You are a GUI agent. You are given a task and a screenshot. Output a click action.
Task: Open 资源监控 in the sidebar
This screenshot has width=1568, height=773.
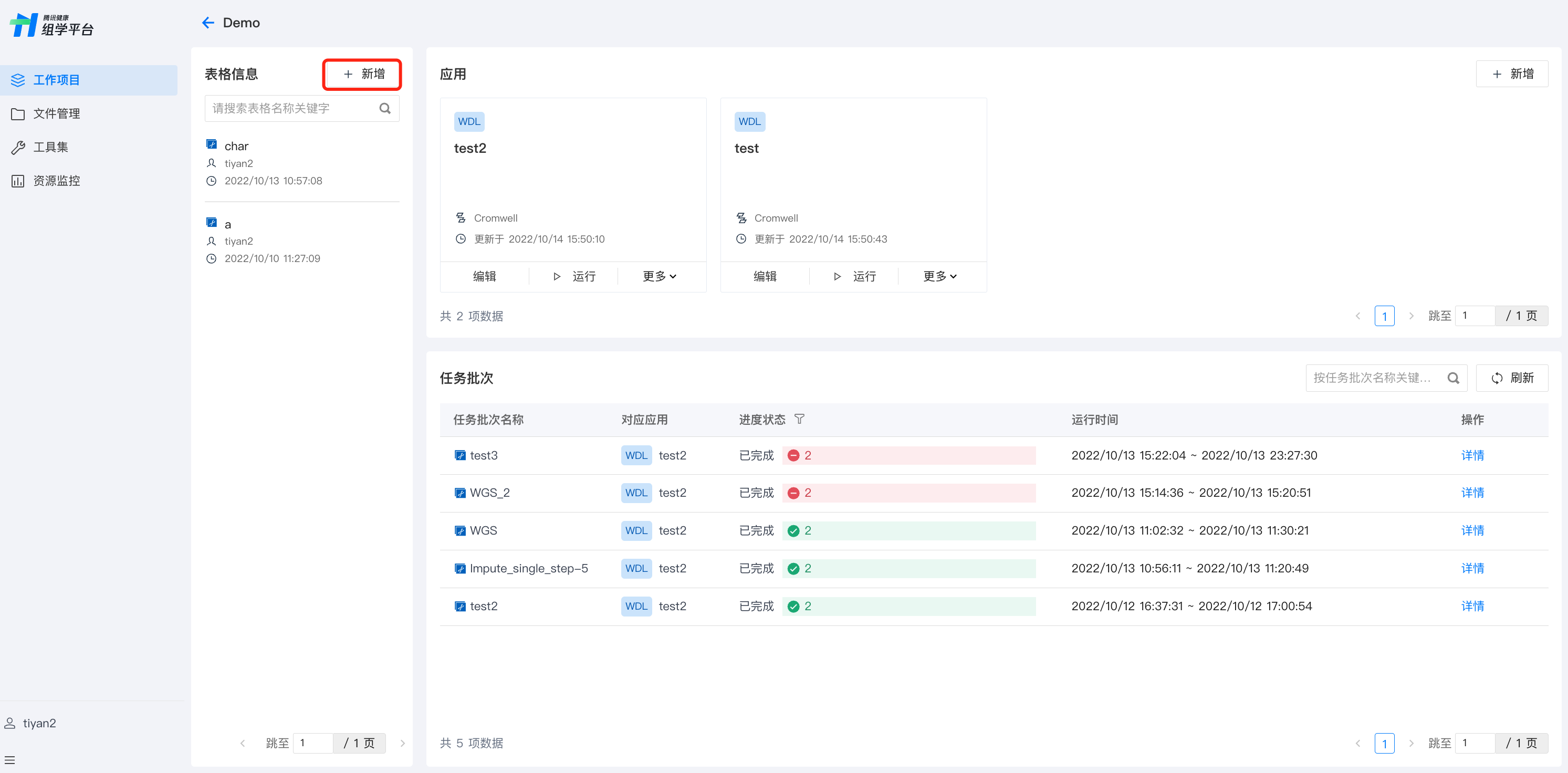56,181
